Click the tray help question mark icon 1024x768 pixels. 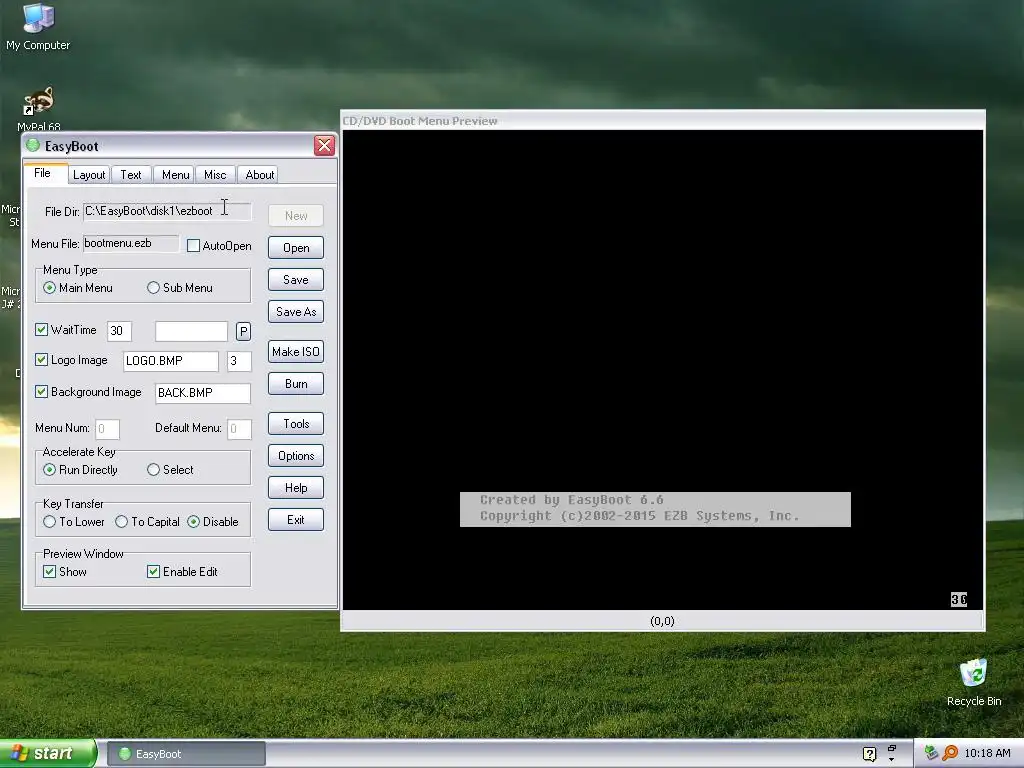(869, 754)
